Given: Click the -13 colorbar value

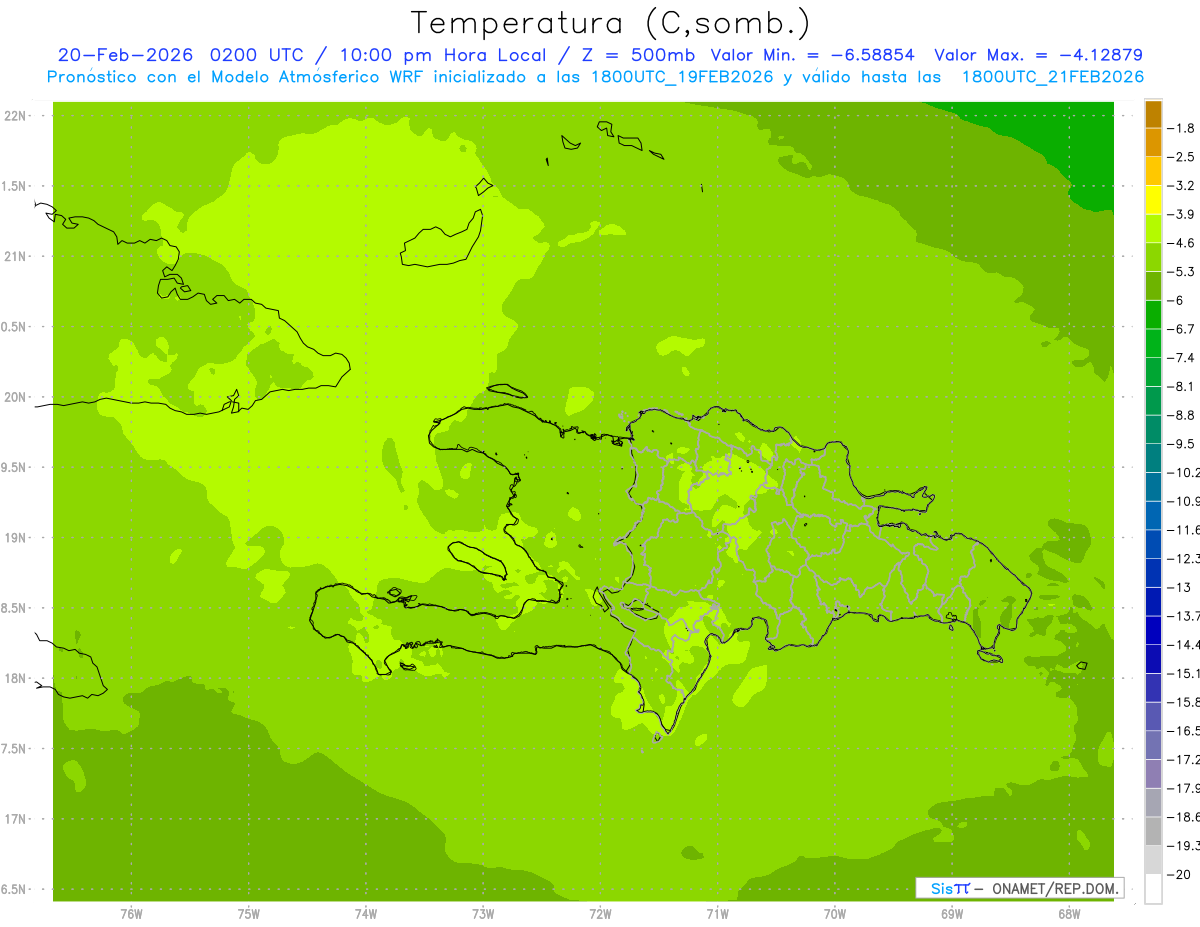Looking at the screenshot, I should (1181, 587).
